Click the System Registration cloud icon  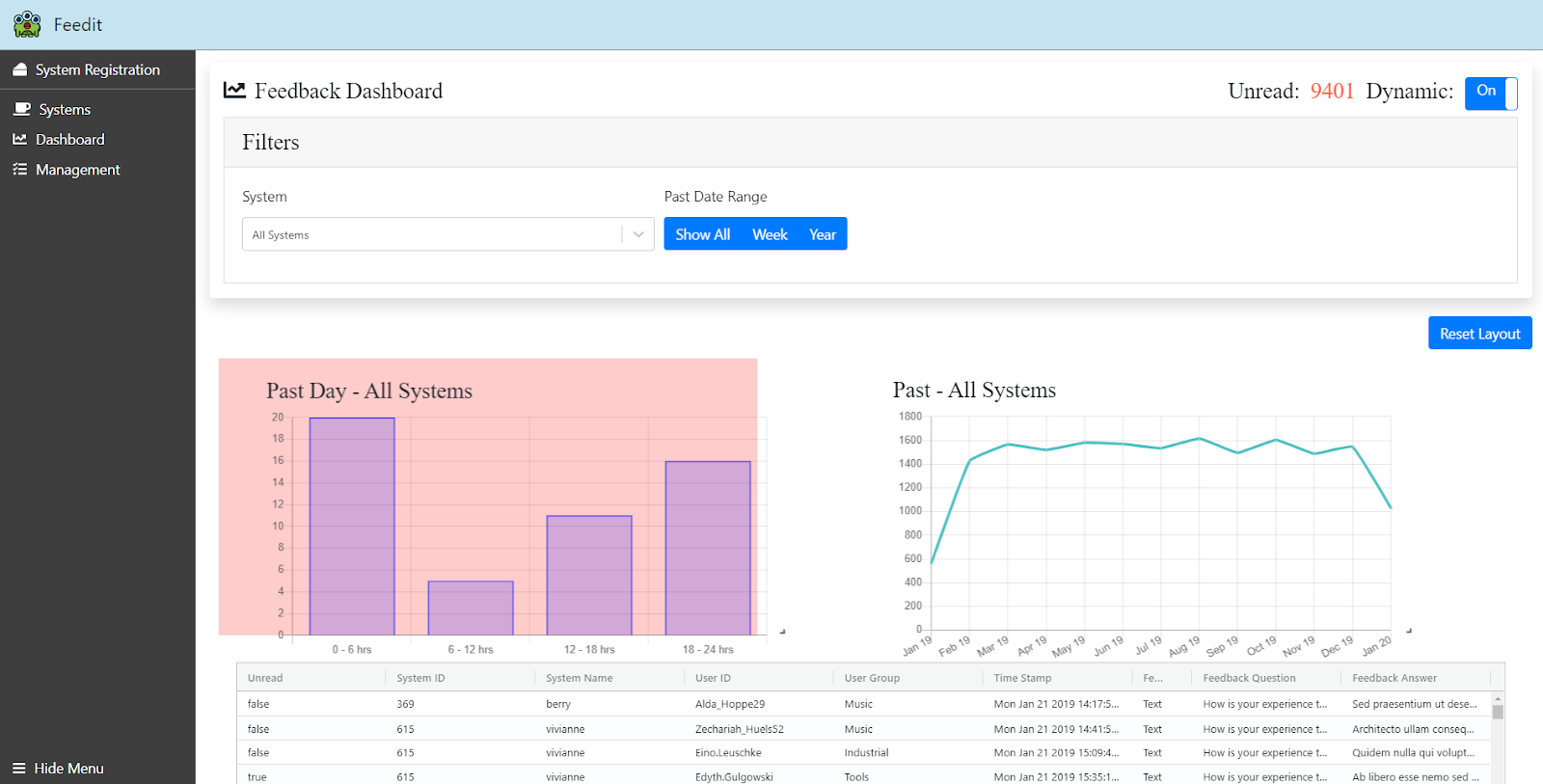(x=19, y=69)
